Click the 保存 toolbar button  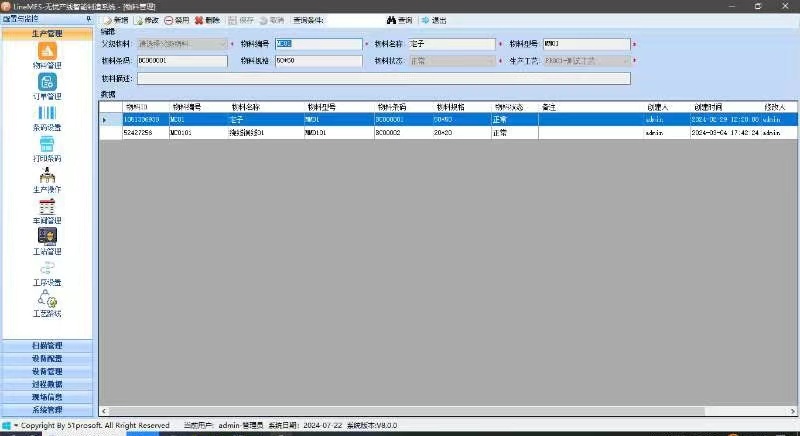click(241, 20)
